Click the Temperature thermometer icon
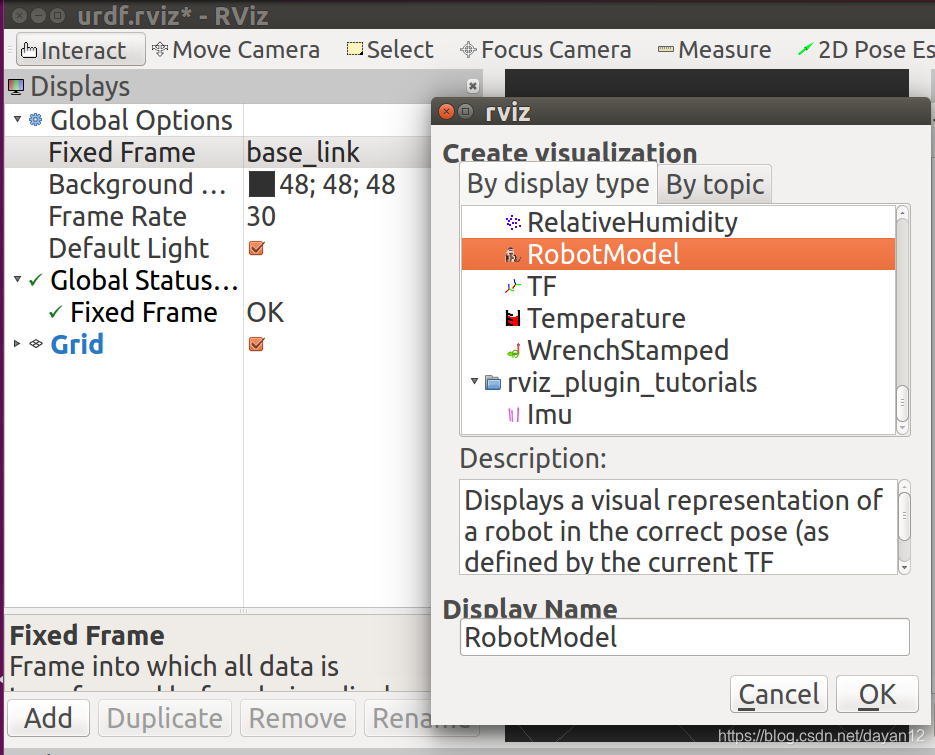This screenshot has width=935, height=755. tap(513, 318)
